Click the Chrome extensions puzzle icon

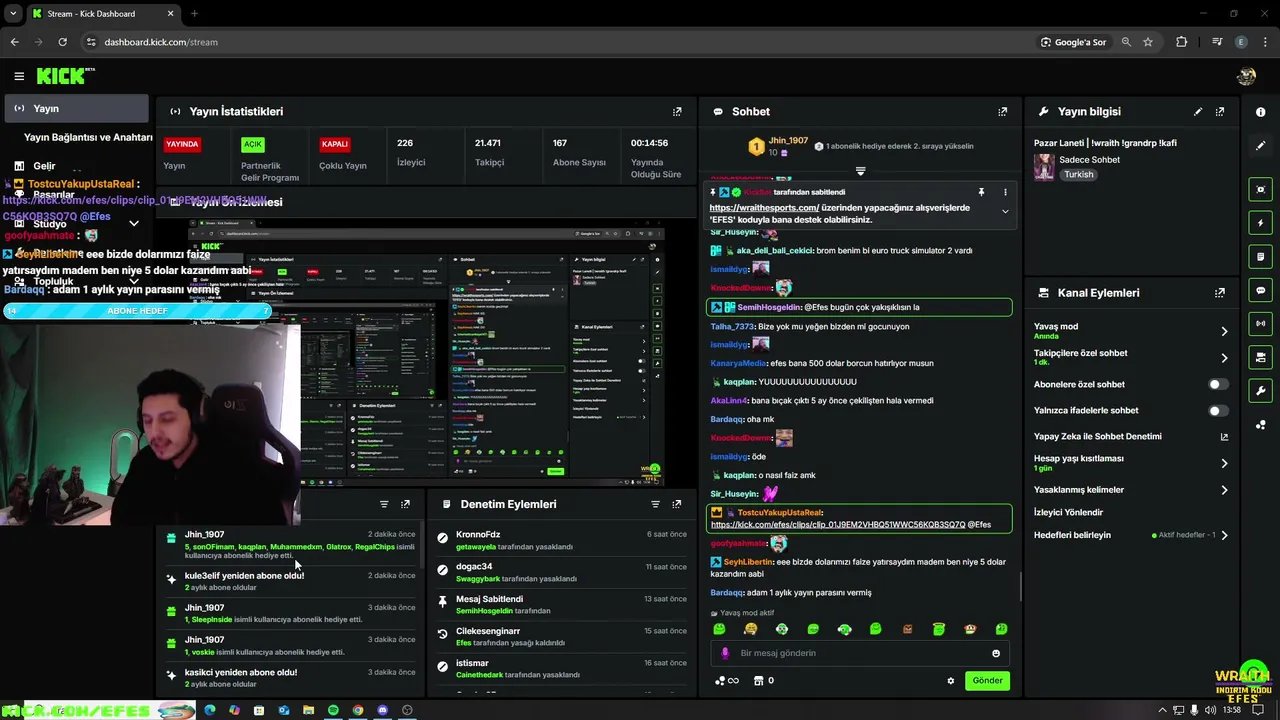click(1182, 42)
